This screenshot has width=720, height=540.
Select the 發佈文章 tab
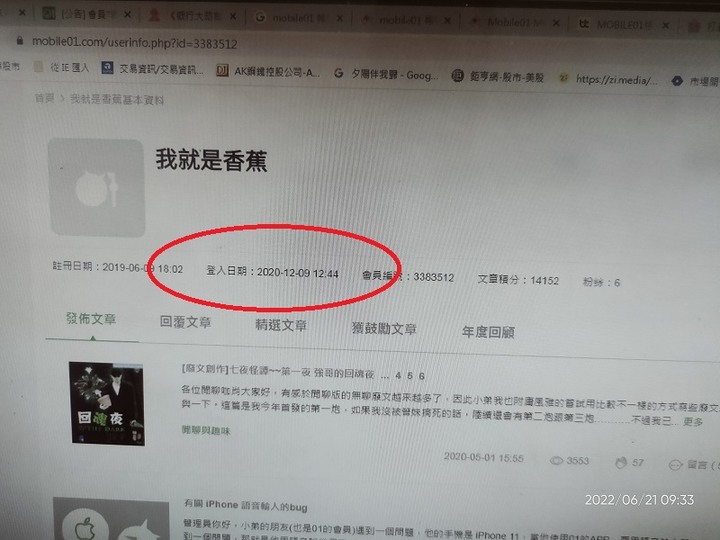tap(91, 318)
